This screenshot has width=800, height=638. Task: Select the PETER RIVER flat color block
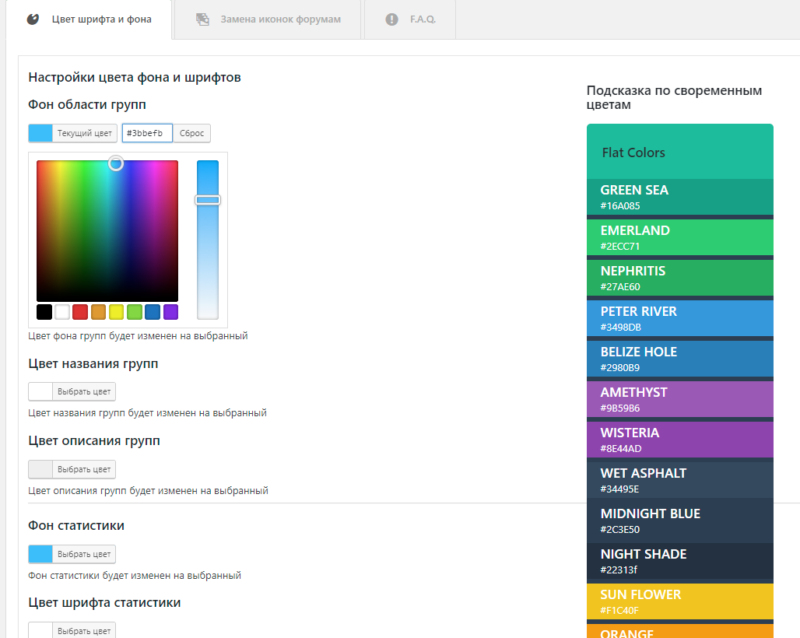[679, 317]
